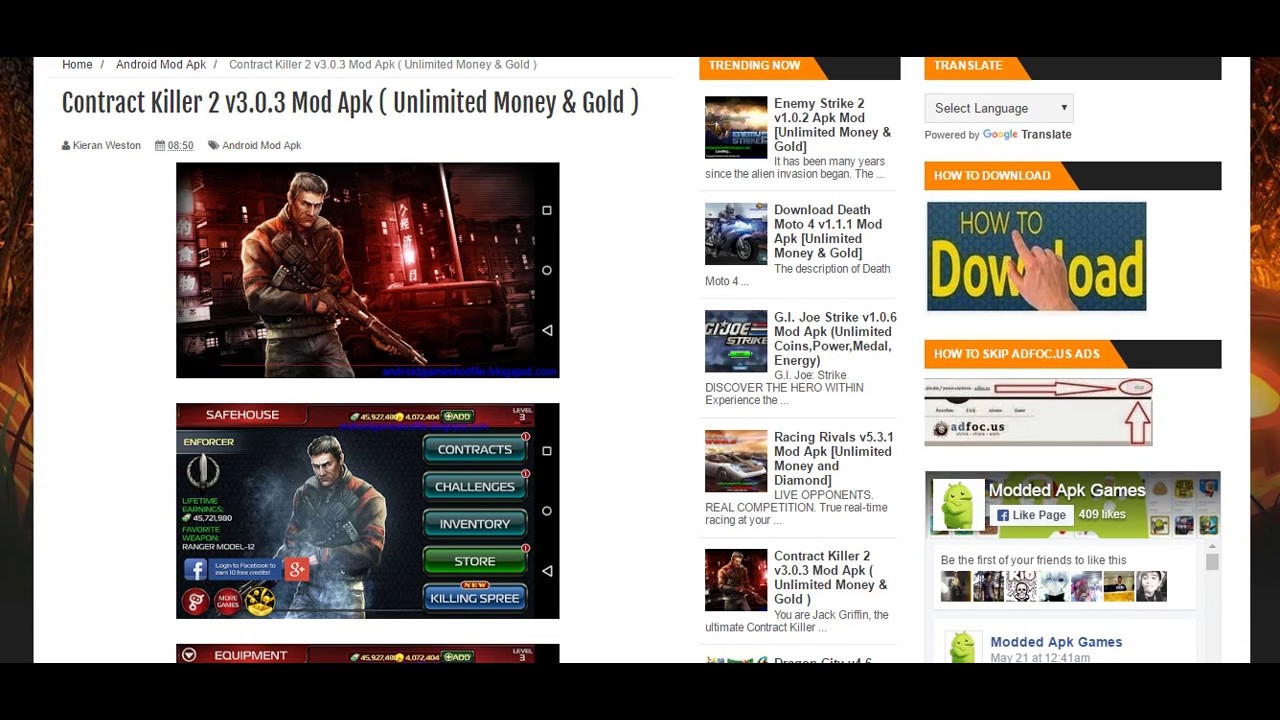Image resolution: width=1280 pixels, height=720 pixels.
Task: Open the Select Language dropdown
Action: [x=999, y=108]
